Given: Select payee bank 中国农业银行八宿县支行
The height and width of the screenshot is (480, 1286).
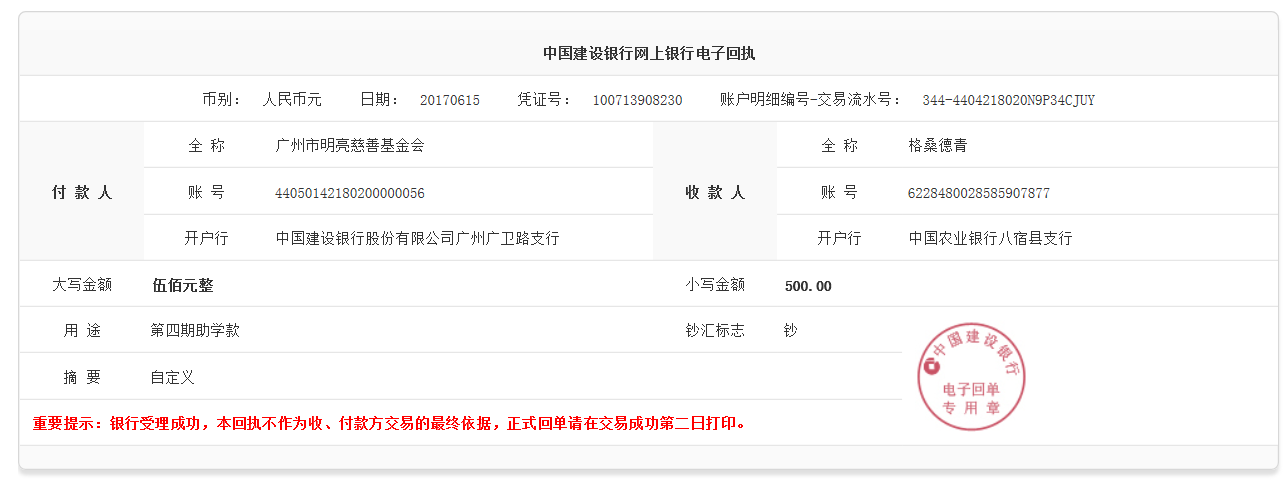Looking at the screenshot, I should [990, 239].
